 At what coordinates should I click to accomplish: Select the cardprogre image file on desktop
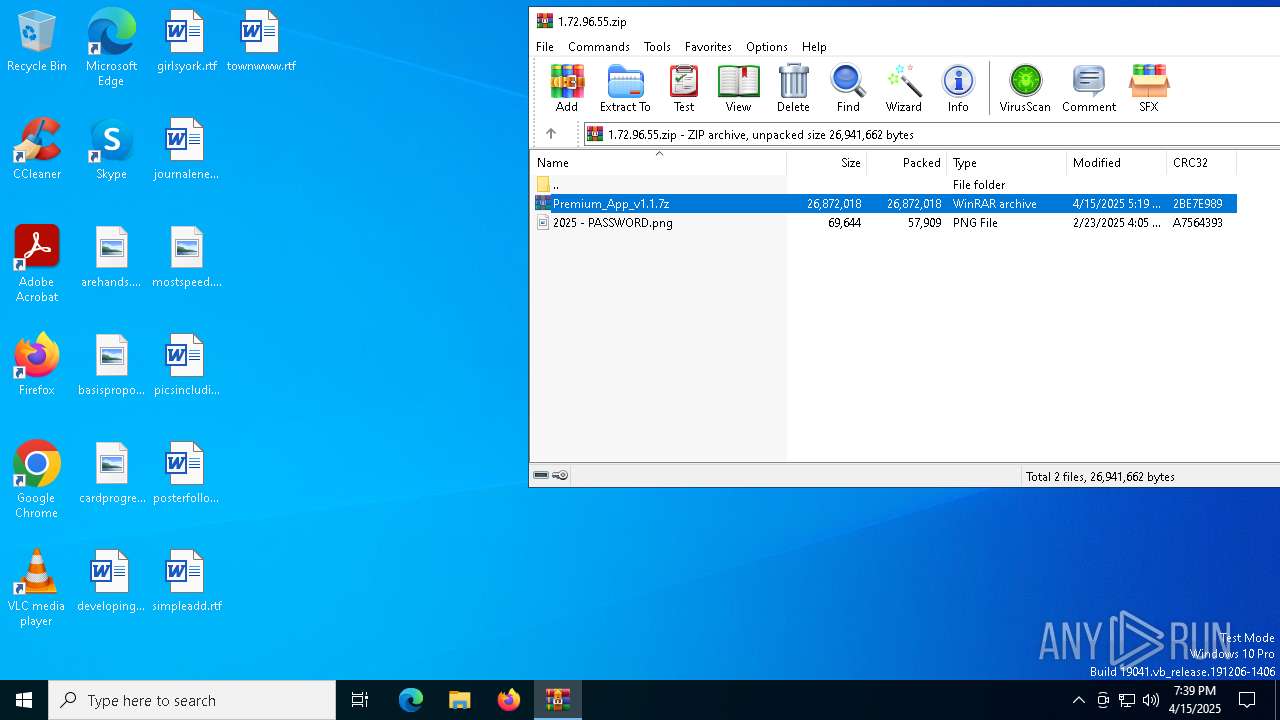coord(111,473)
